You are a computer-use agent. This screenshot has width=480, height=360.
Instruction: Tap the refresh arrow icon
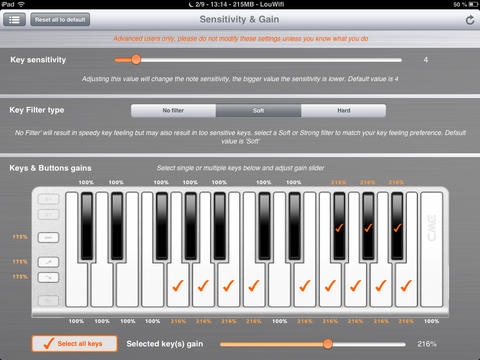click(x=470, y=20)
